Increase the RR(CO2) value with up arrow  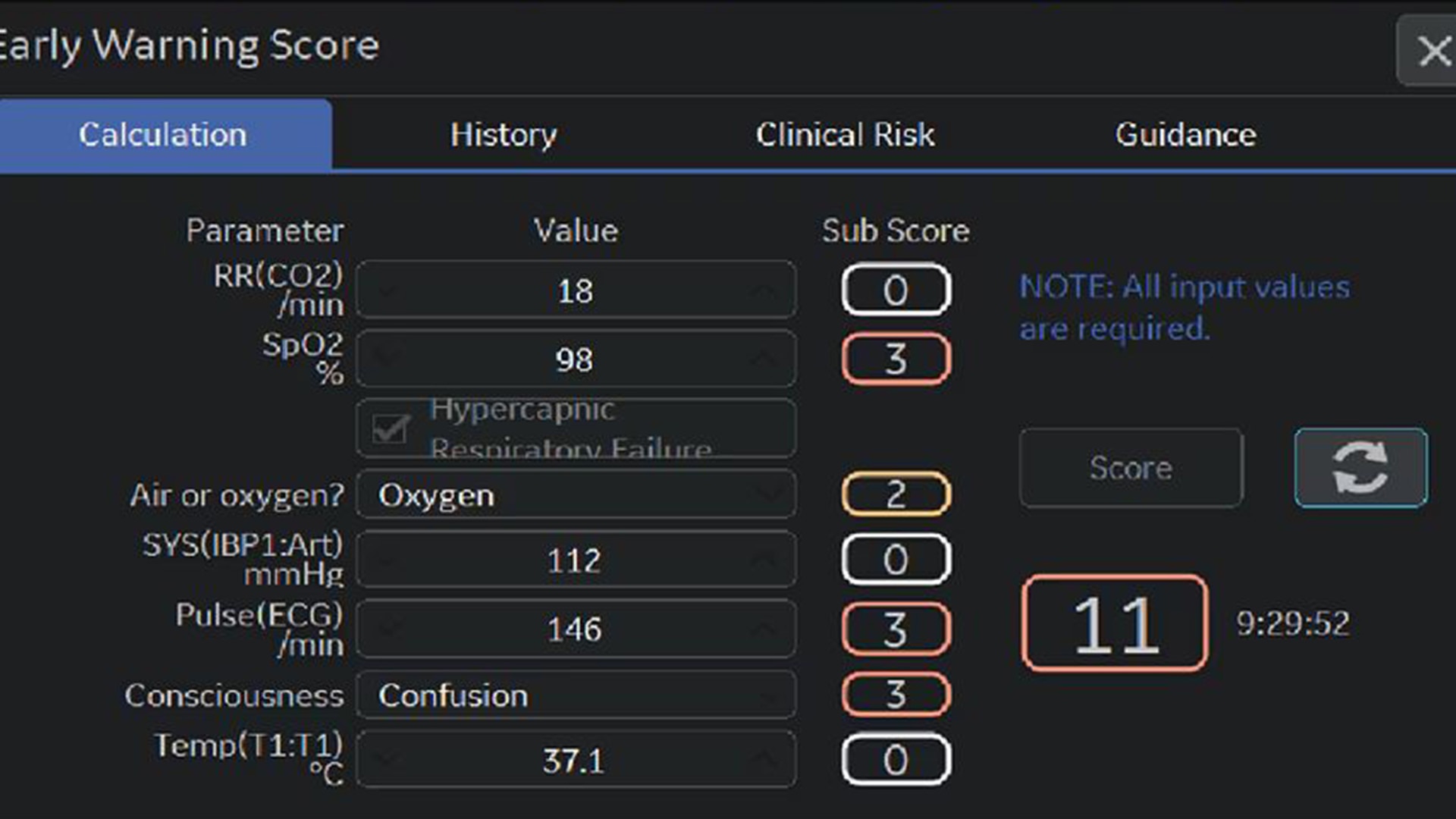click(x=764, y=290)
